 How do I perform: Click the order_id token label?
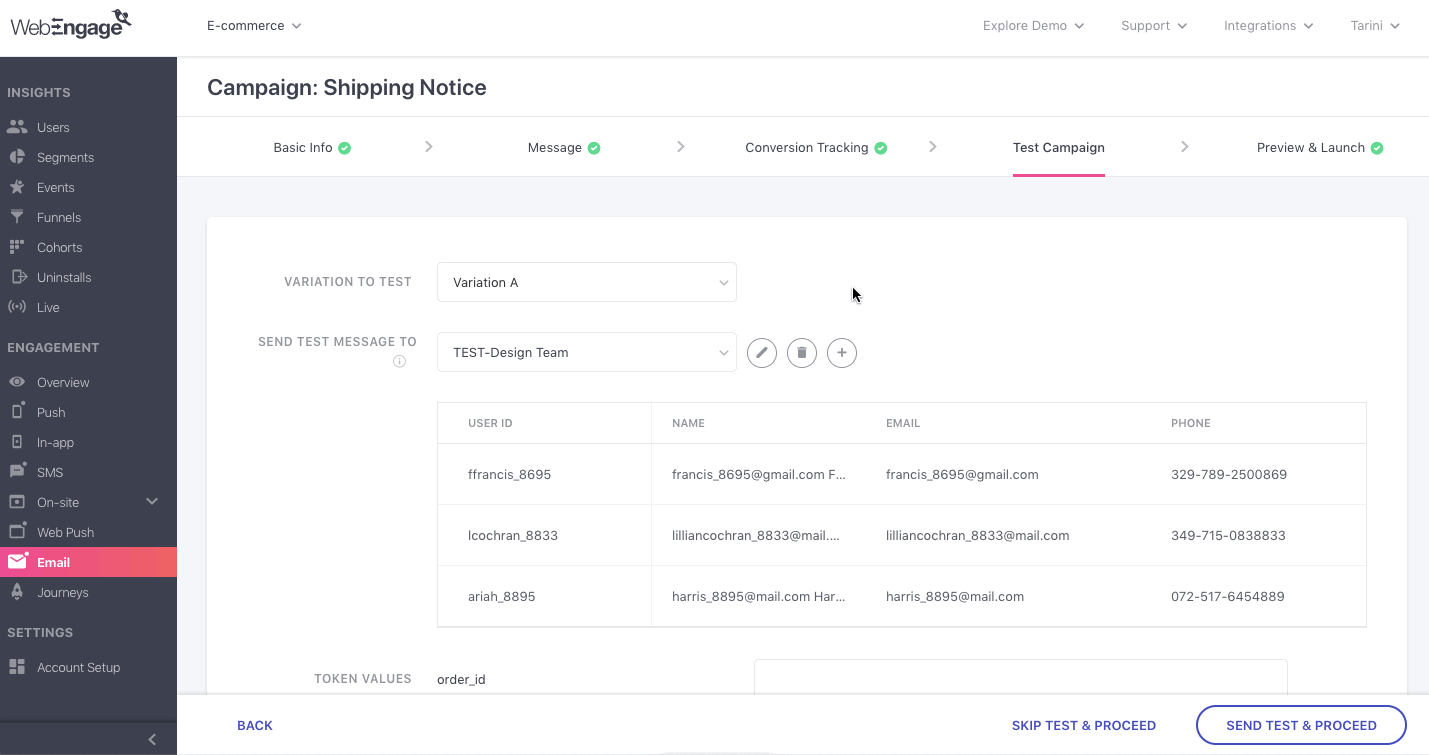tap(461, 679)
